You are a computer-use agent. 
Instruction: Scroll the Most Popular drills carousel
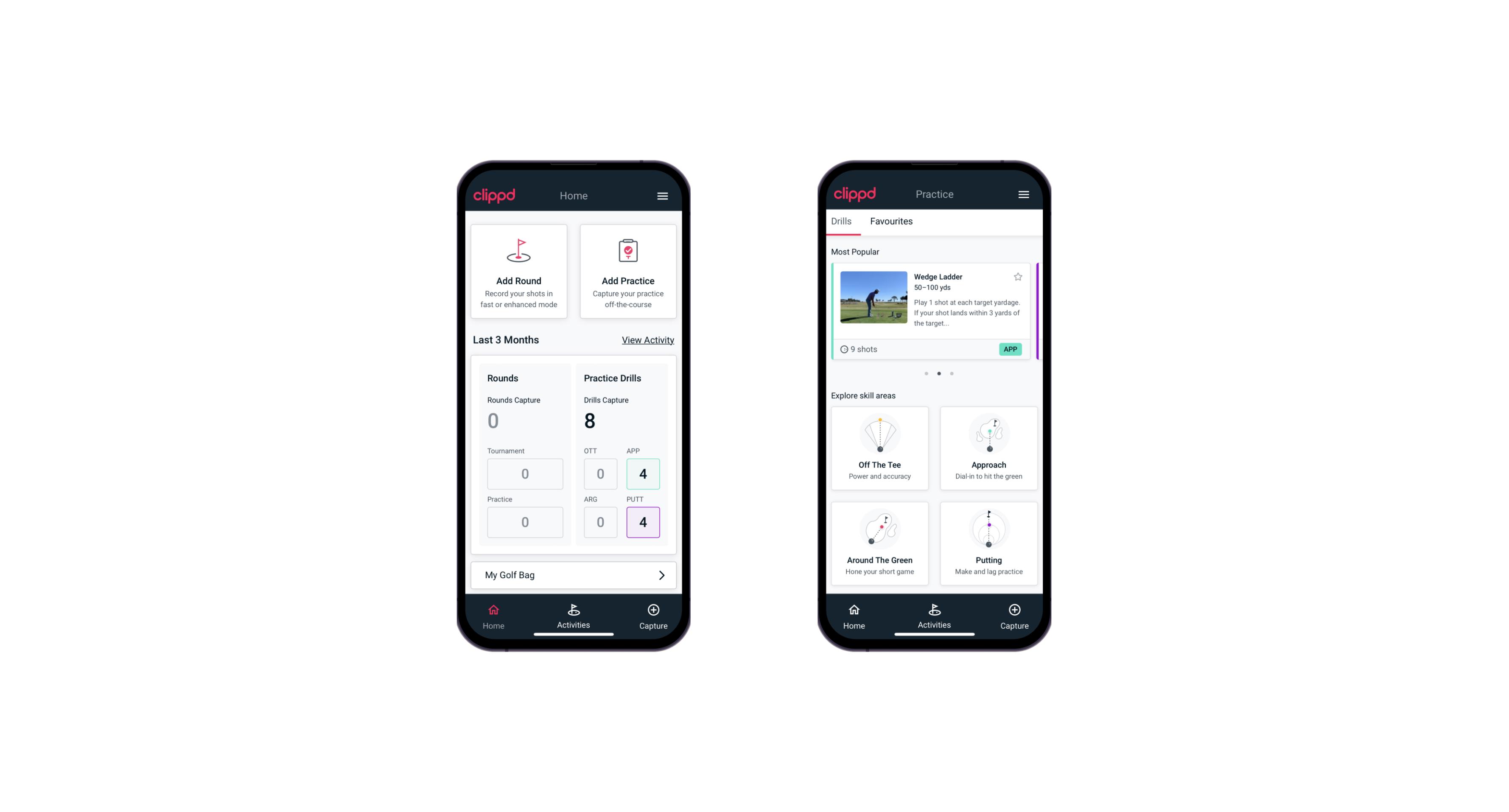pos(952,373)
